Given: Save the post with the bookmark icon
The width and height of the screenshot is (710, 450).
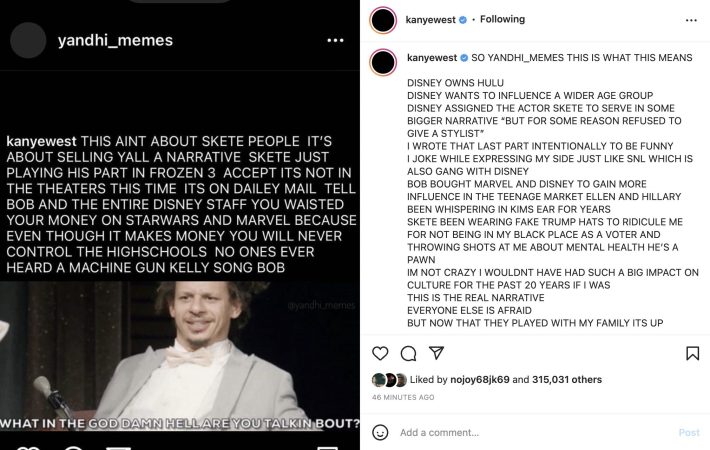Looking at the screenshot, I should click(692, 353).
